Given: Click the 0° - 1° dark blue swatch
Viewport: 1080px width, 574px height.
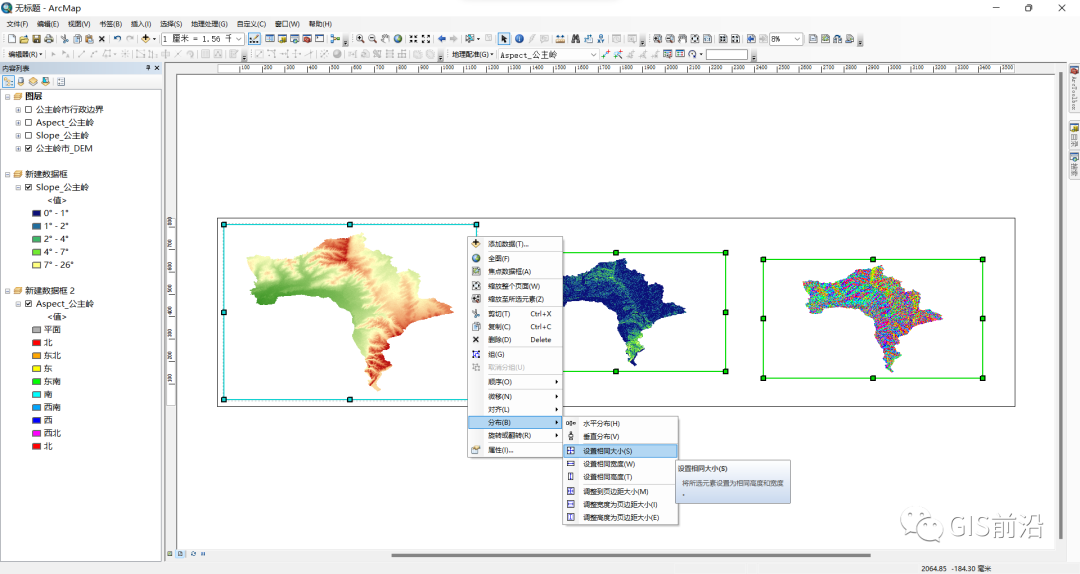Looking at the screenshot, I should tap(37, 214).
